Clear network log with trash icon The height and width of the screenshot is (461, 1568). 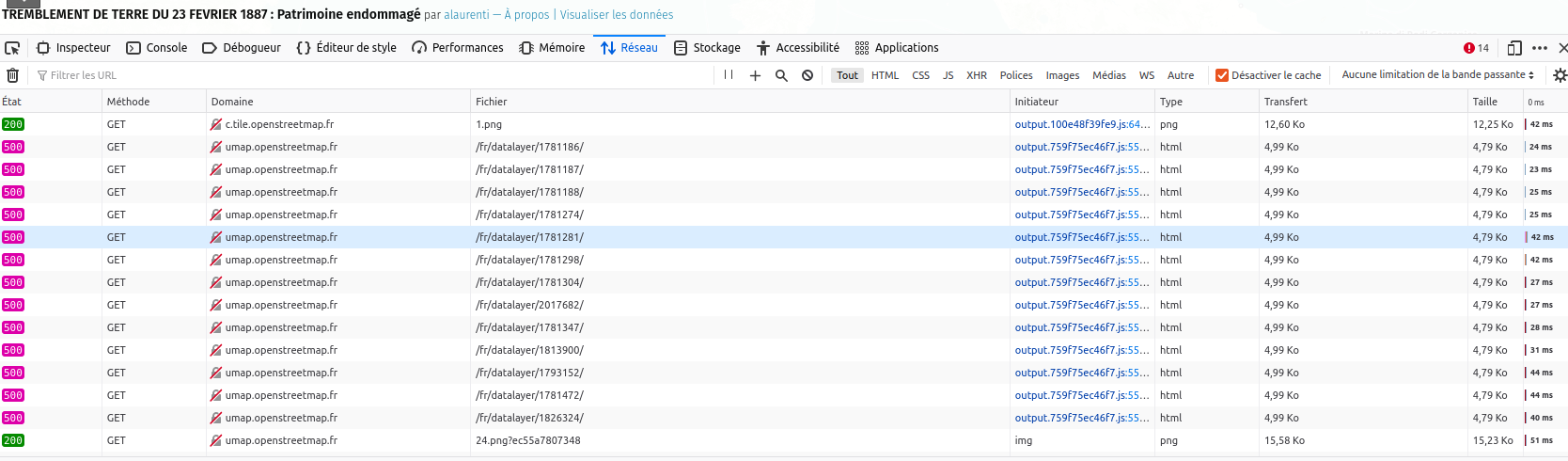[12, 75]
